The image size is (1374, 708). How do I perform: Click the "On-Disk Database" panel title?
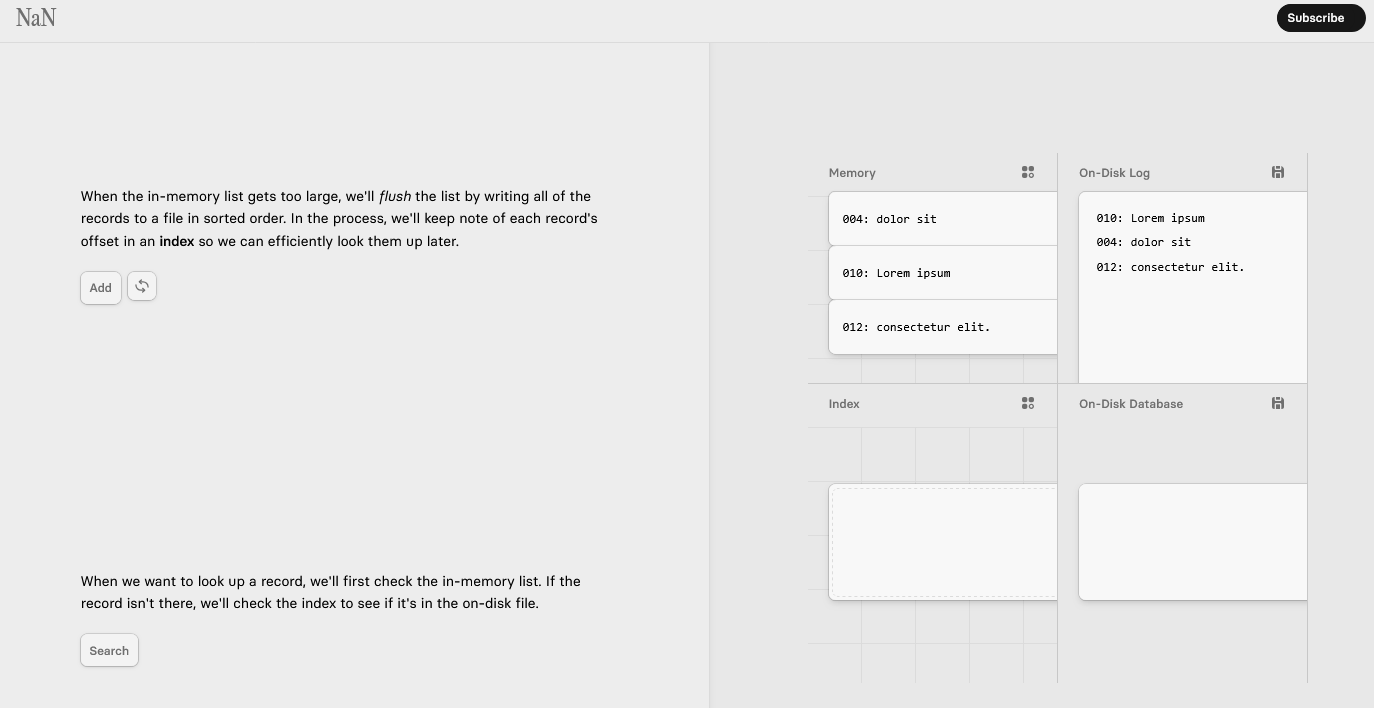pos(1130,404)
